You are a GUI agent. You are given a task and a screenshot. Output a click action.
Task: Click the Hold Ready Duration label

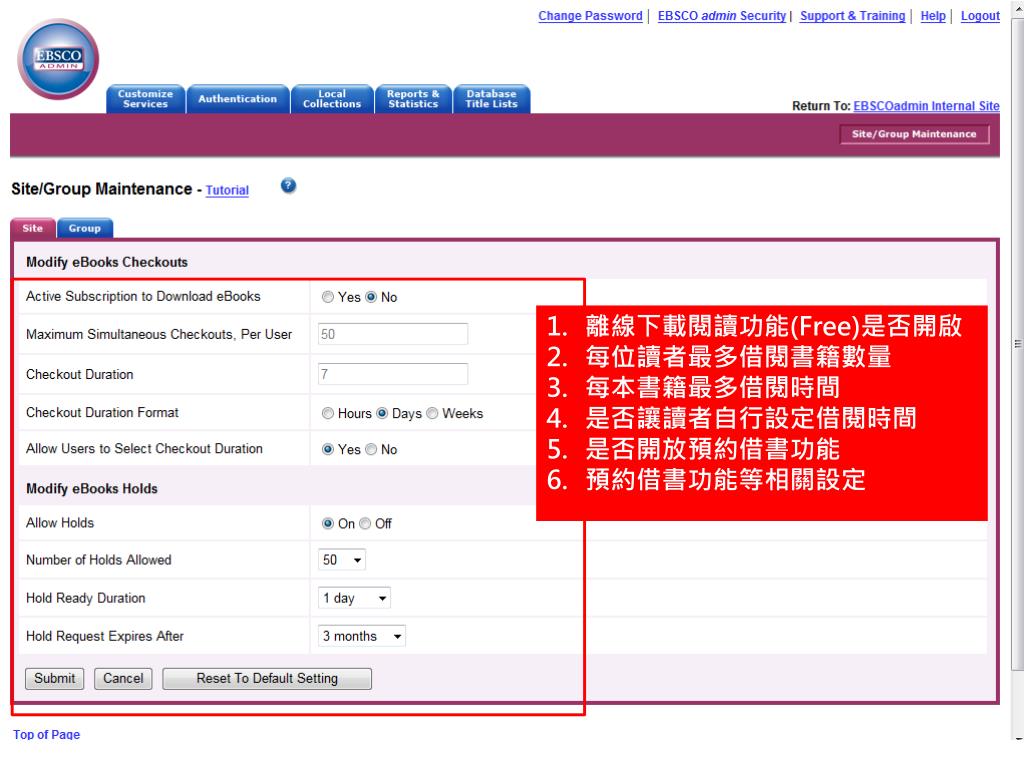(x=86, y=598)
